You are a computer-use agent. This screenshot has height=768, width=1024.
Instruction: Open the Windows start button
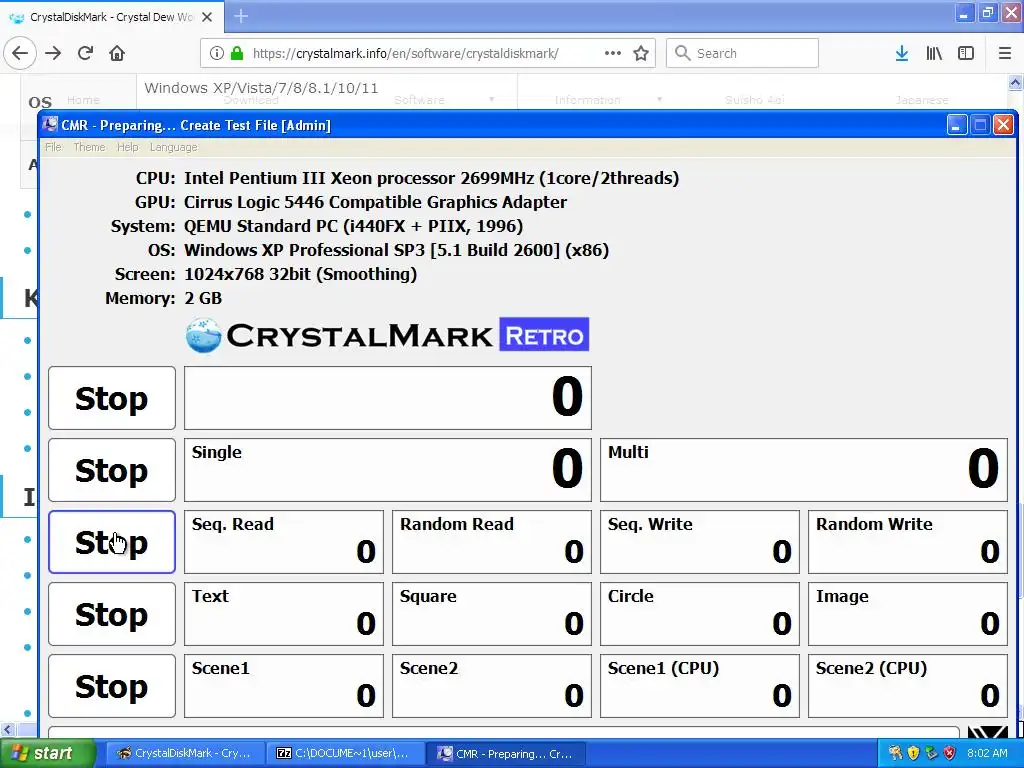point(46,753)
